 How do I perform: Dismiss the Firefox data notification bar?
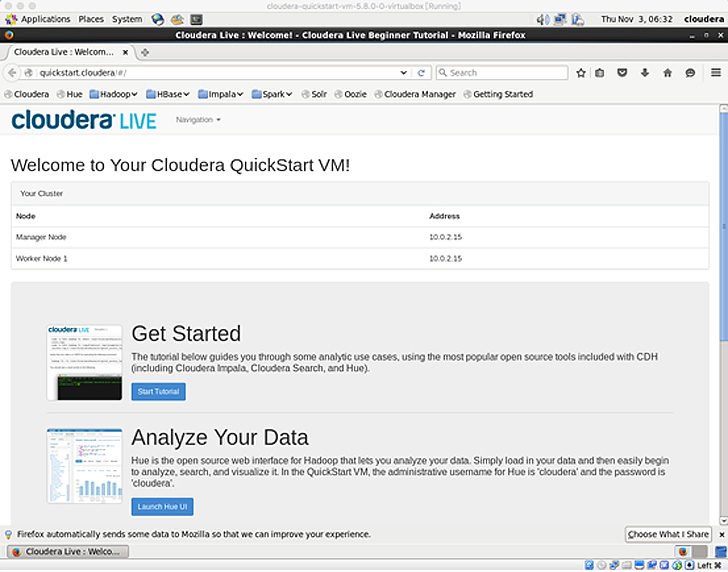[x=722, y=535]
